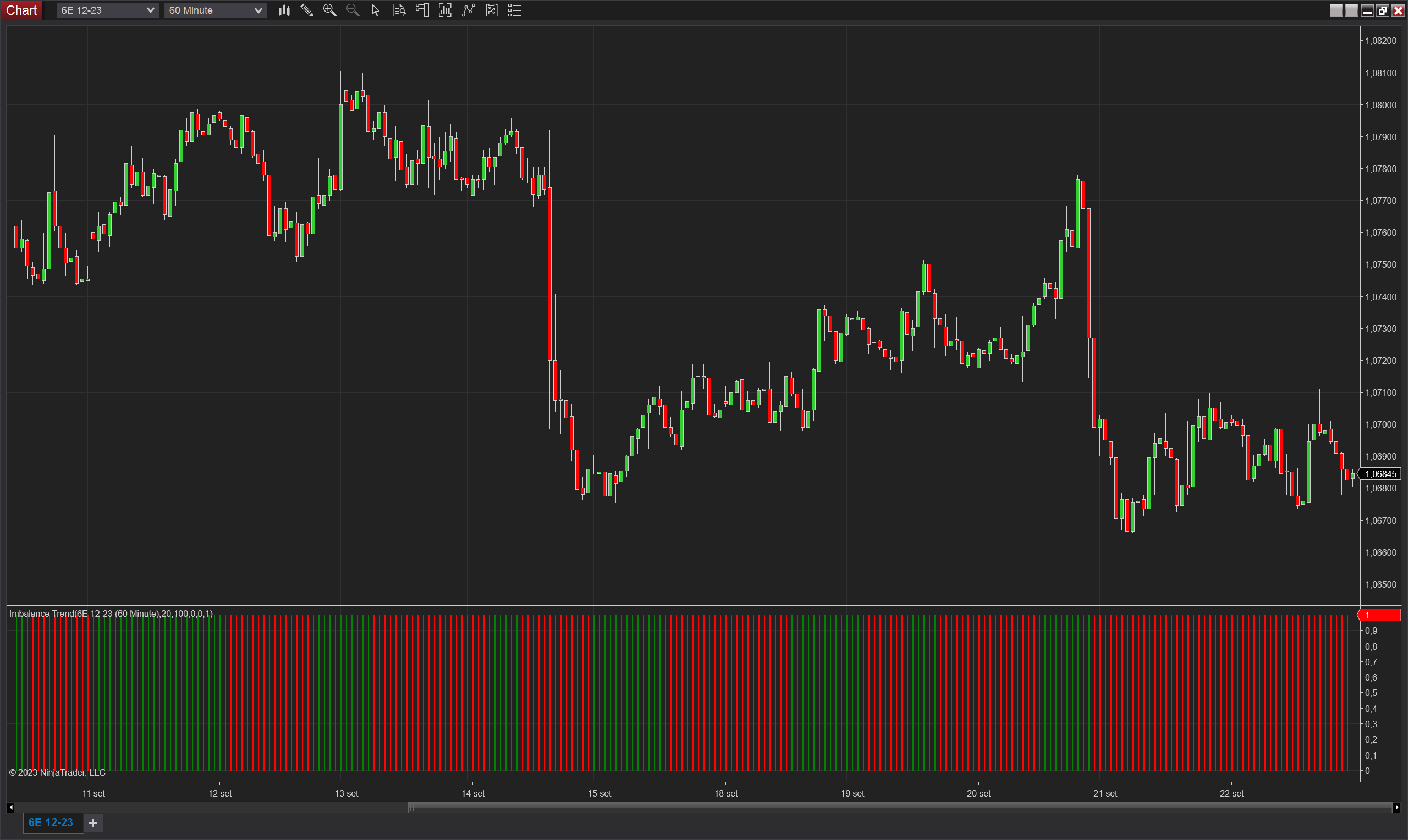Click the zoom in magnifier icon
The image size is (1408, 840).
tap(329, 10)
